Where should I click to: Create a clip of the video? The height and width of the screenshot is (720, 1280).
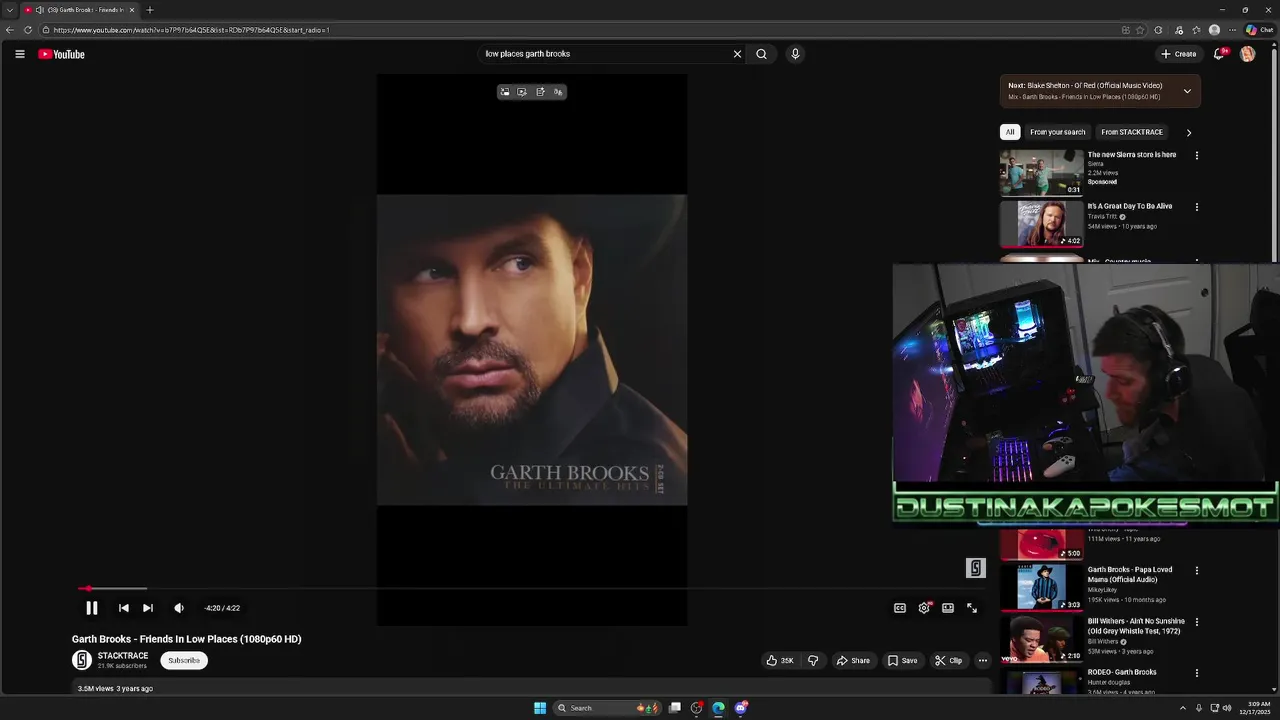pos(948,660)
